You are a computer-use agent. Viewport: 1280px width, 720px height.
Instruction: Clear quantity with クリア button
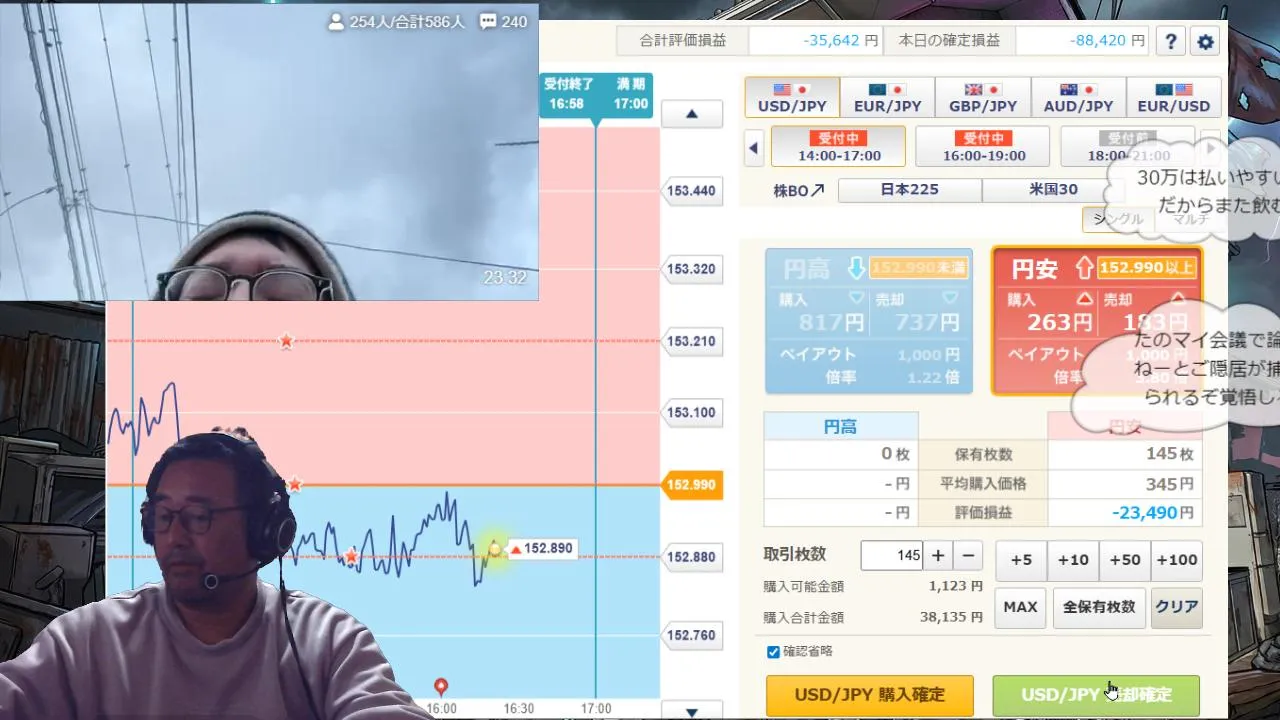pyautogui.click(x=1176, y=607)
